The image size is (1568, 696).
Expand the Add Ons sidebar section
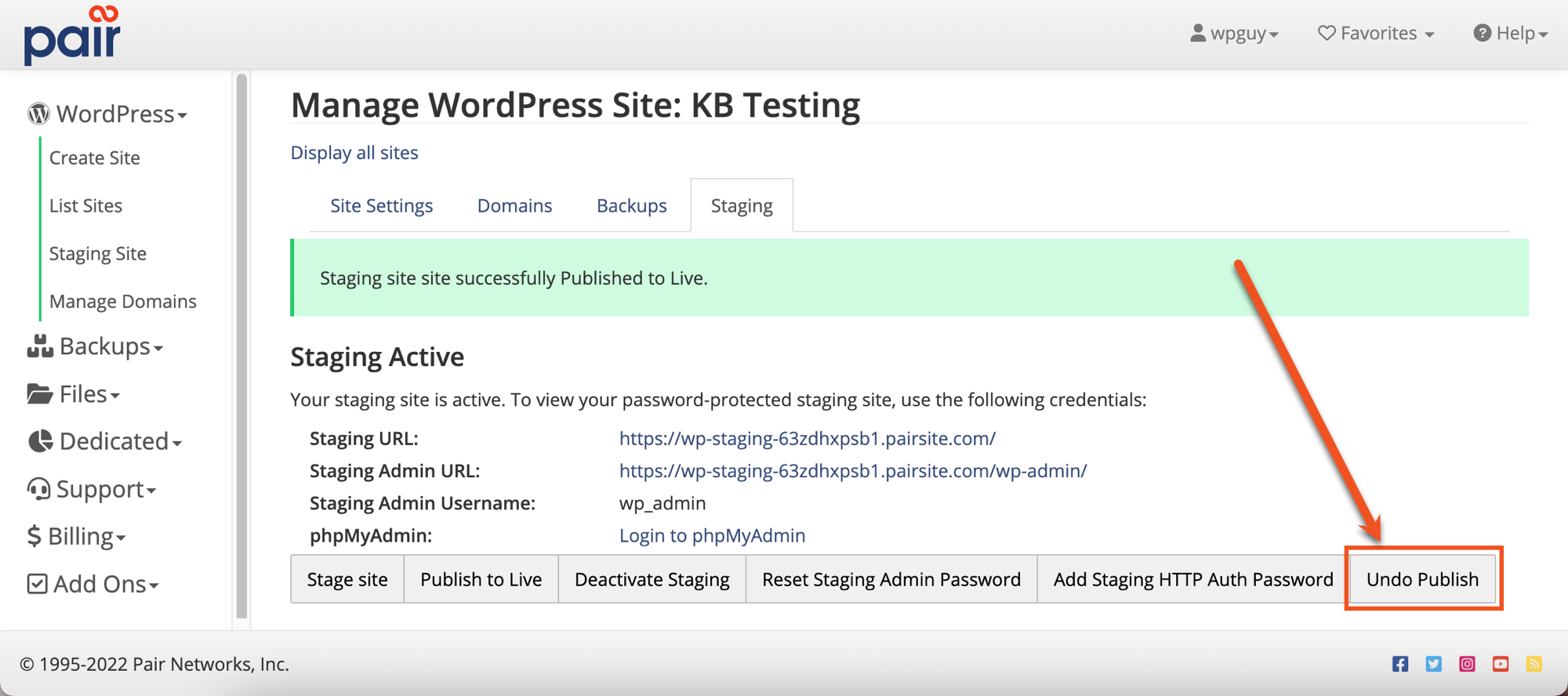[x=93, y=584]
